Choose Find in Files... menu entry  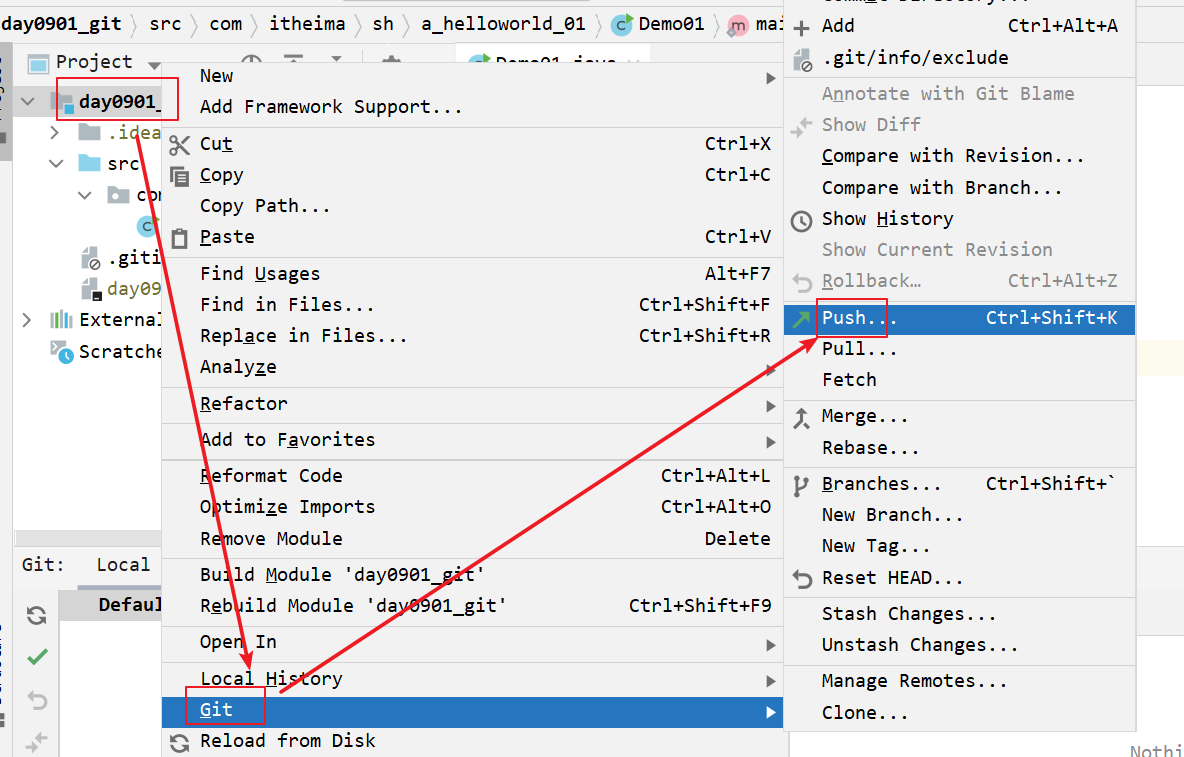click(x=287, y=305)
